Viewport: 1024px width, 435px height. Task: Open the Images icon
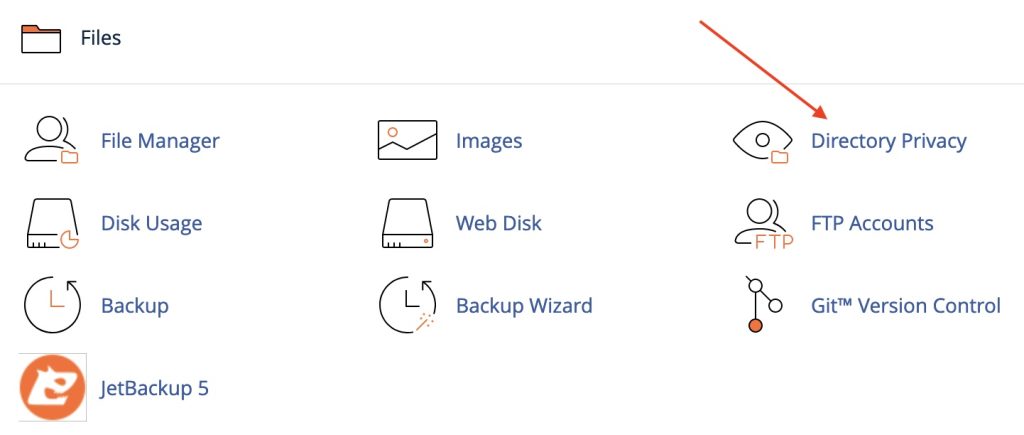[x=408, y=140]
